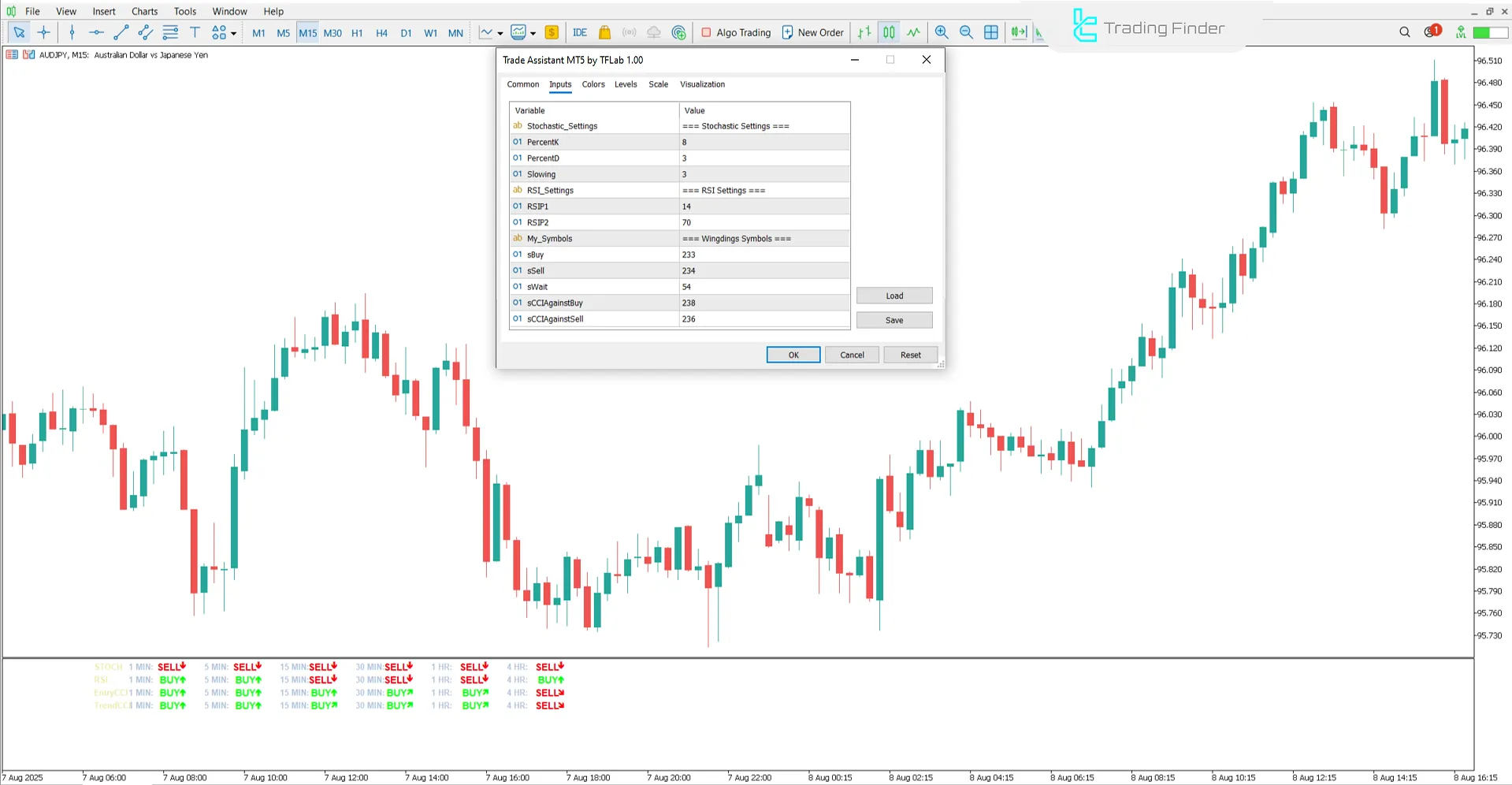Open the indicators dropdown arrow
Screen dimensions: 1512x785
tap(533, 32)
